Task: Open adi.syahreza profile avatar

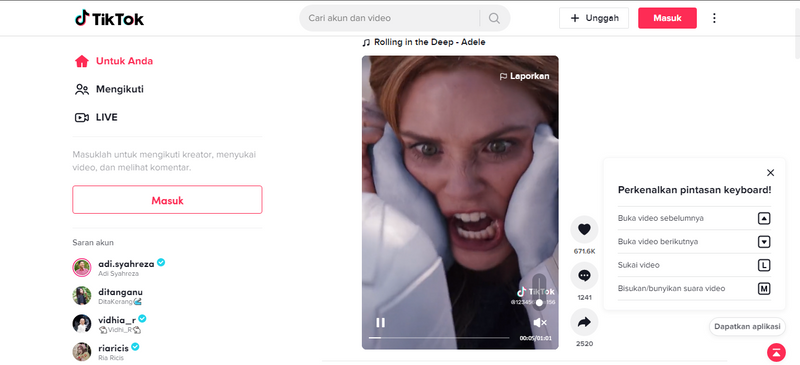Action: (x=82, y=267)
